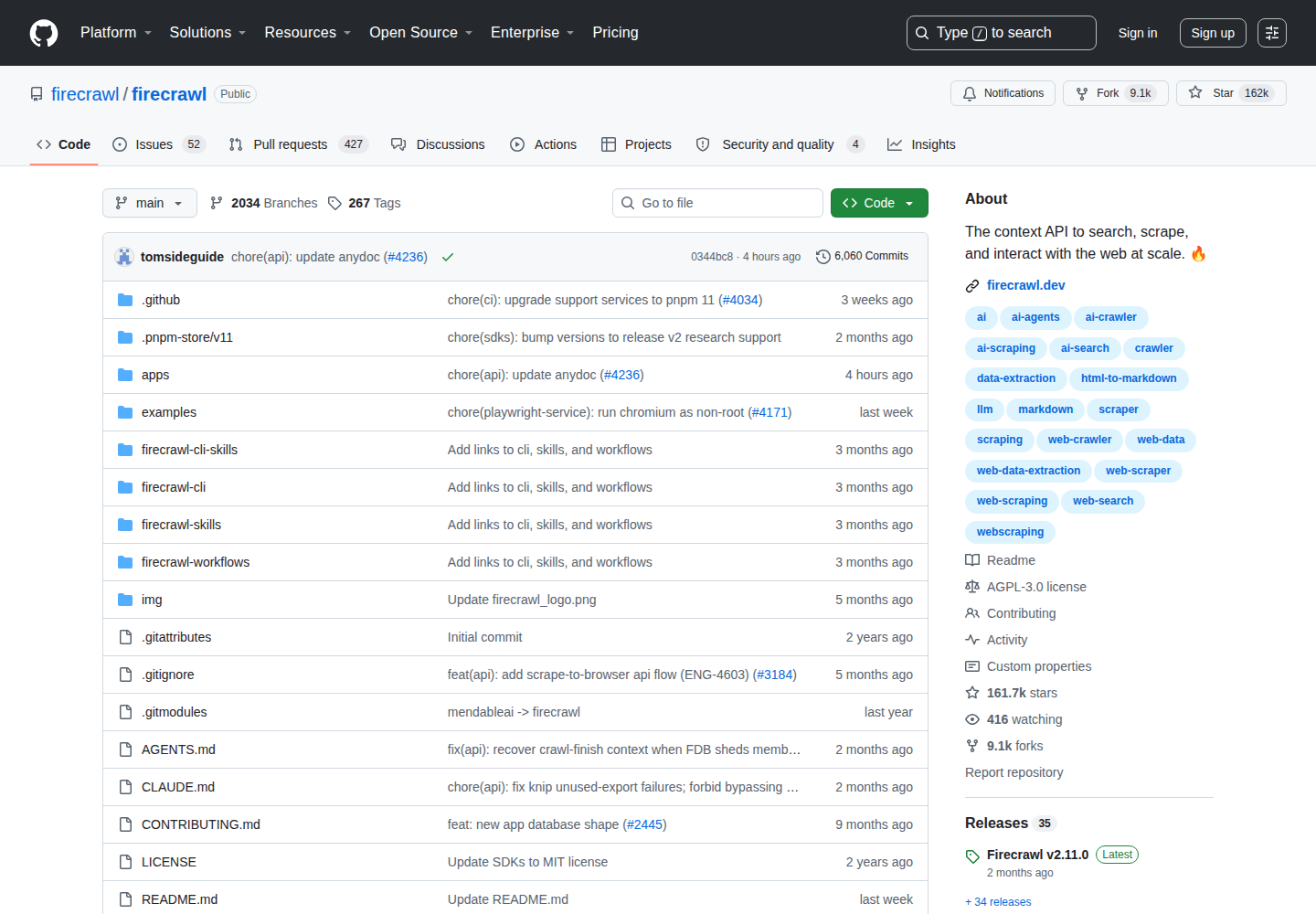Click the tag icon beside 267 Tags
This screenshot has height=914, width=1316.
[x=335, y=203]
